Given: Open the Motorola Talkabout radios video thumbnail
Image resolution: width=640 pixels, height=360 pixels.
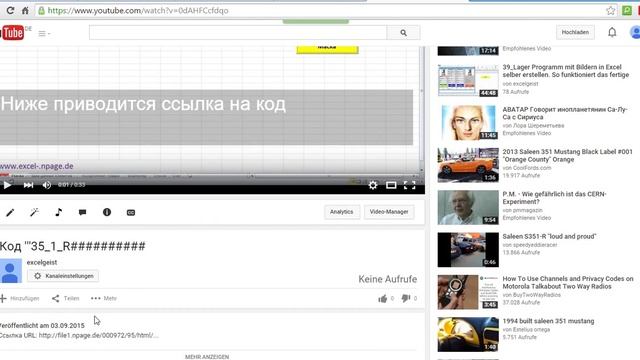Looking at the screenshot, I should (x=468, y=292).
